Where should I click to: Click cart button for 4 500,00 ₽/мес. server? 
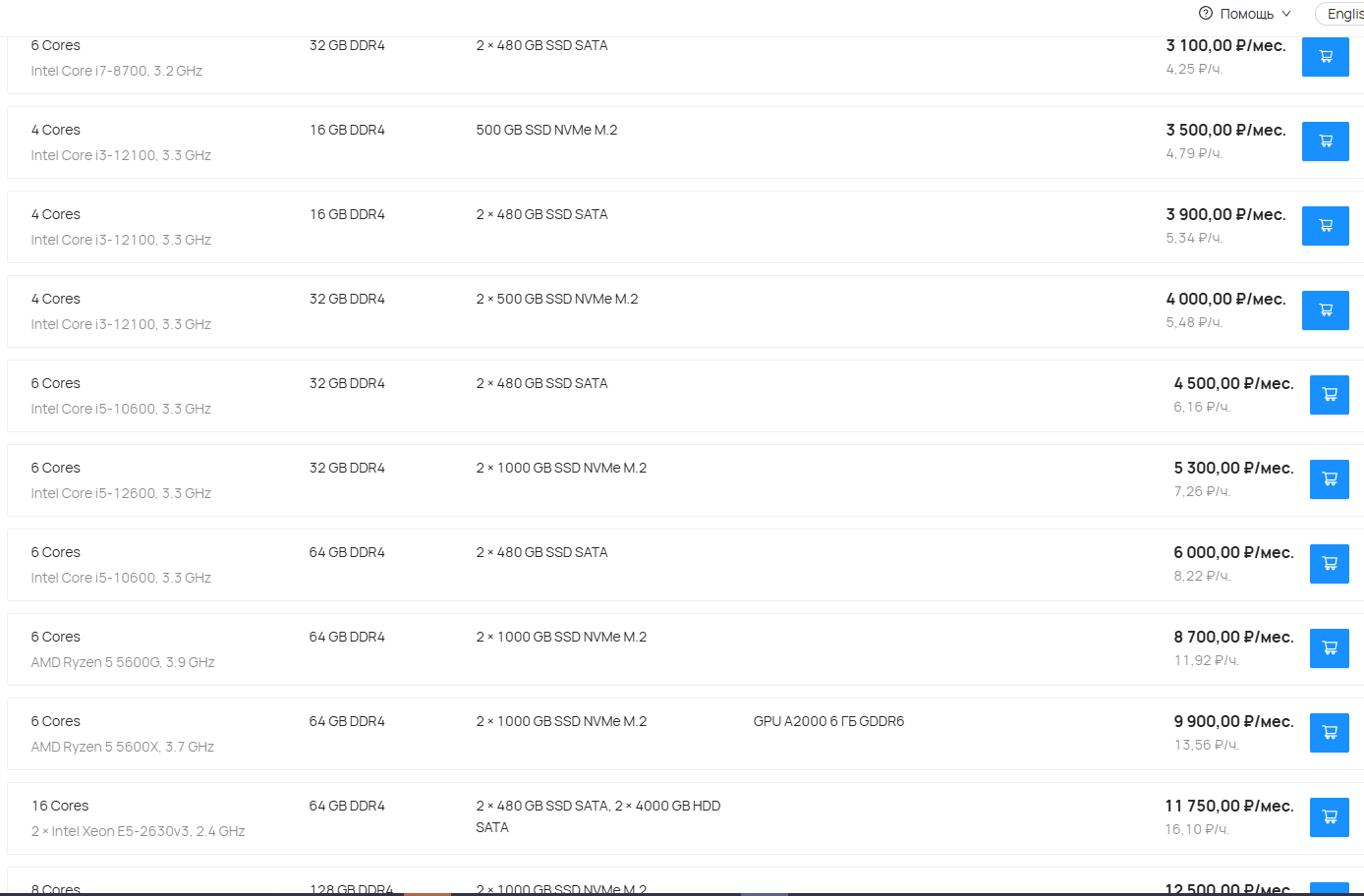(x=1329, y=395)
